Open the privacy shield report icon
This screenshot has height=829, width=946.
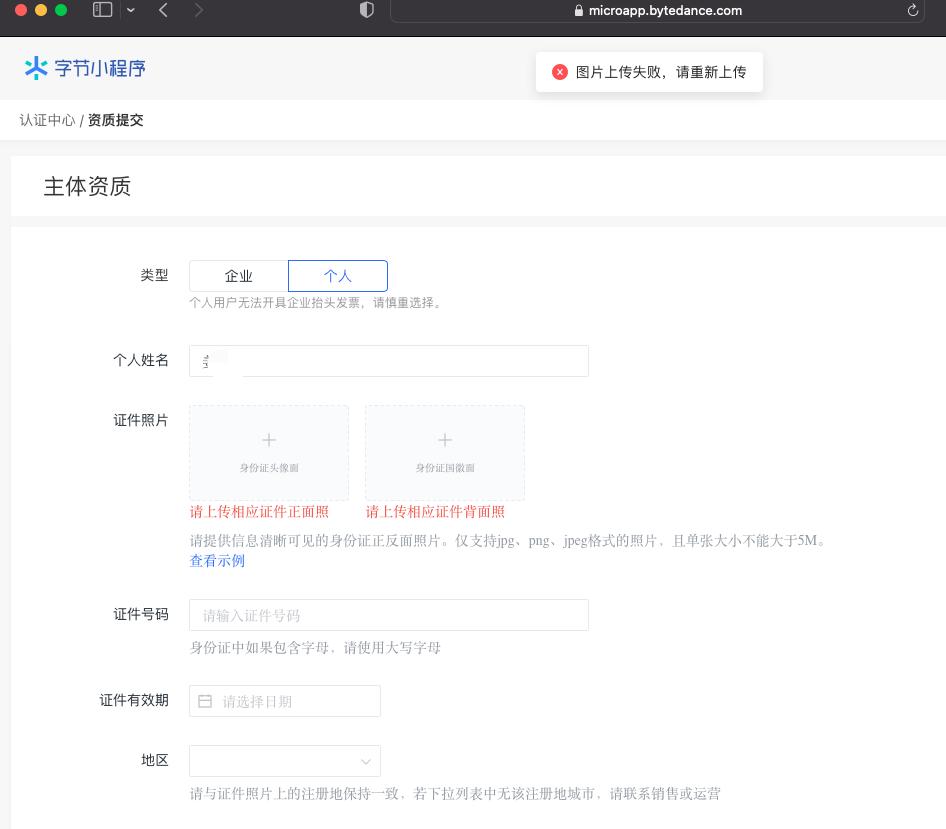point(367,10)
